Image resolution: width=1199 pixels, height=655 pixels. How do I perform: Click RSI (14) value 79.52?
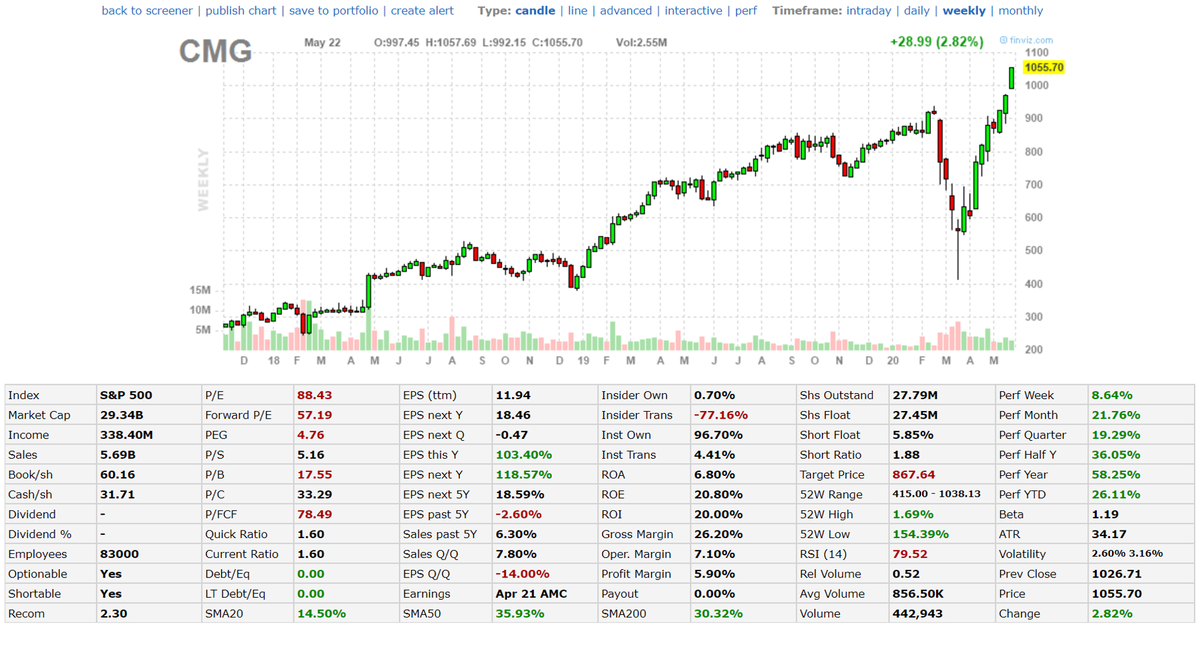point(910,554)
